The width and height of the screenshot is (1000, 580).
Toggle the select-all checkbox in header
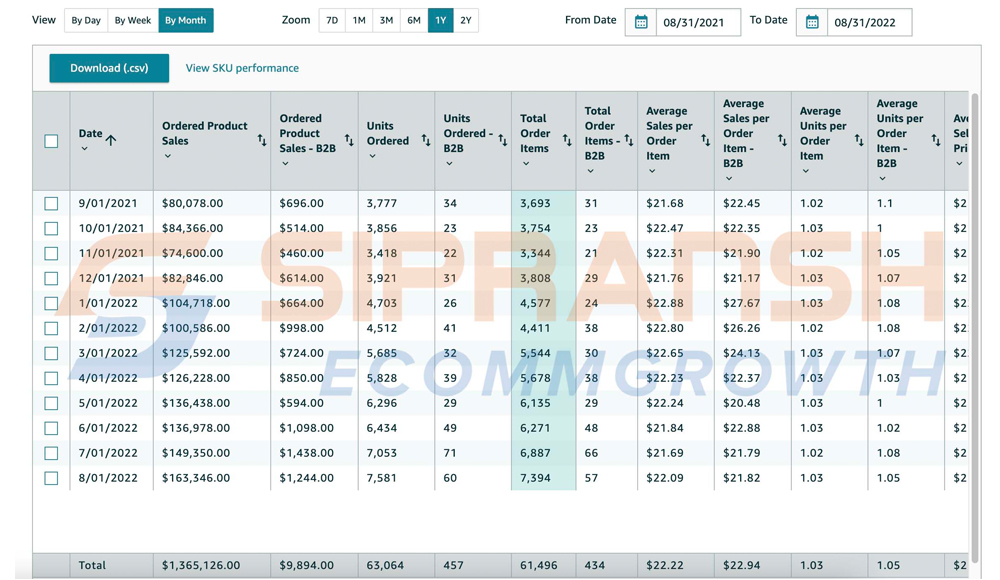click(51, 141)
